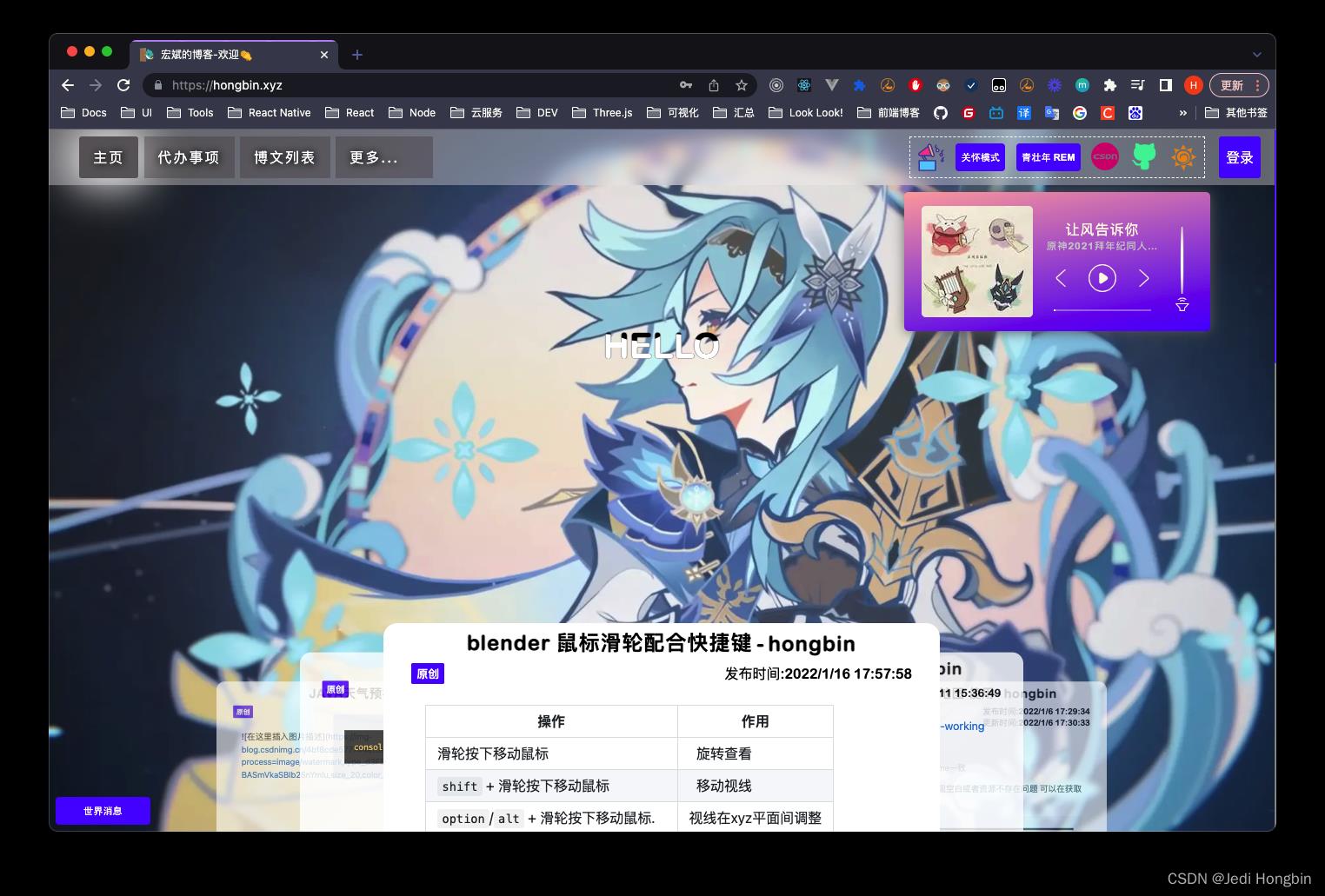Open the Look Look! bookmark folder
The image size is (1325, 896).
[806, 113]
